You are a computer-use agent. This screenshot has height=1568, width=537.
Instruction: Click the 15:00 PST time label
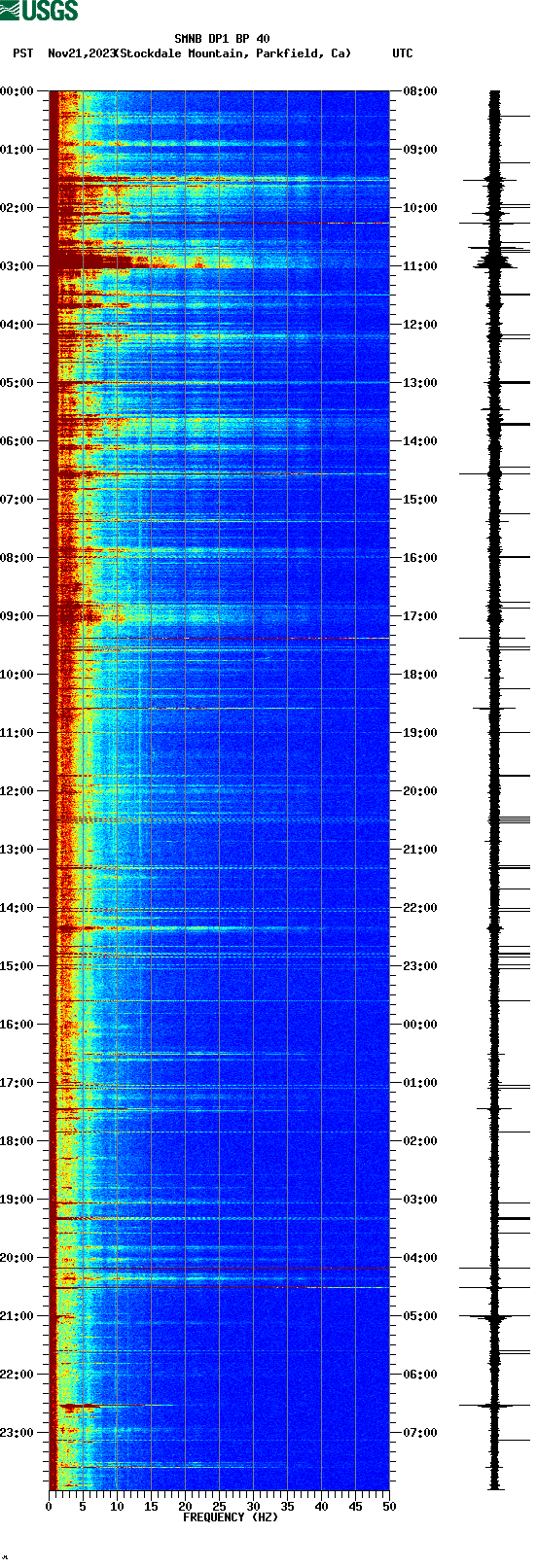coord(17,966)
